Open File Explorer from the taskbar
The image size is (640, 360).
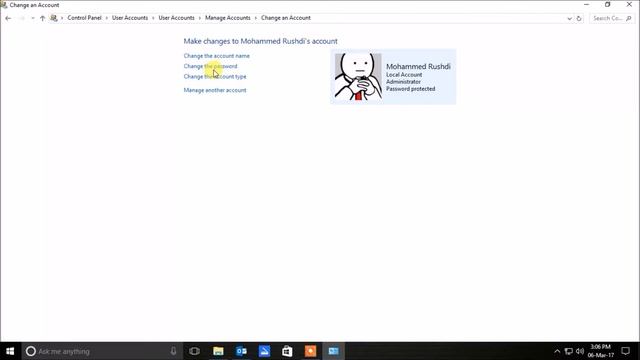coord(218,351)
